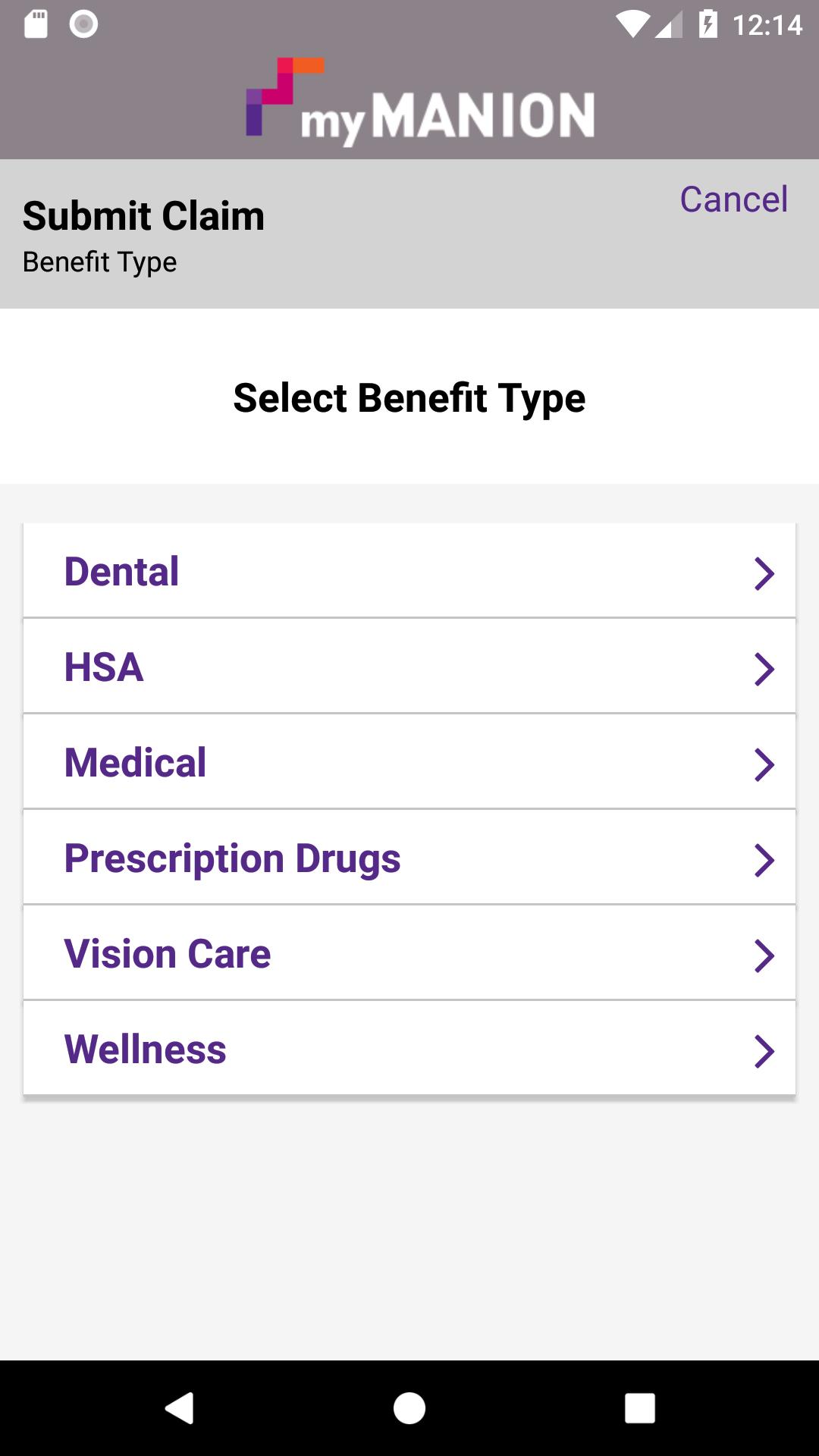Open Vision Care via right chevron

pos(764,955)
